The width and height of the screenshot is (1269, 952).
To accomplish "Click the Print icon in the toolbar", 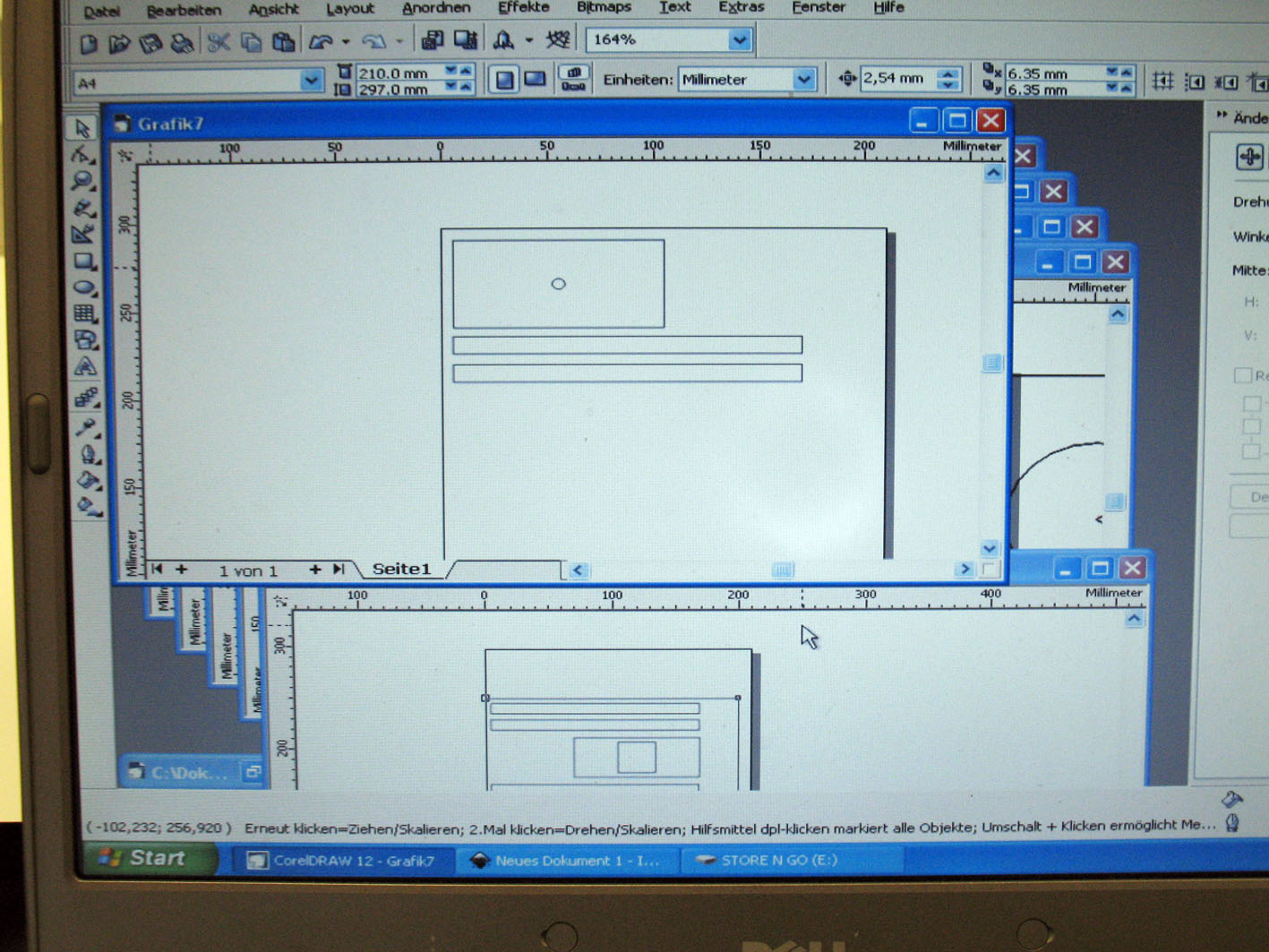I will click(x=182, y=43).
